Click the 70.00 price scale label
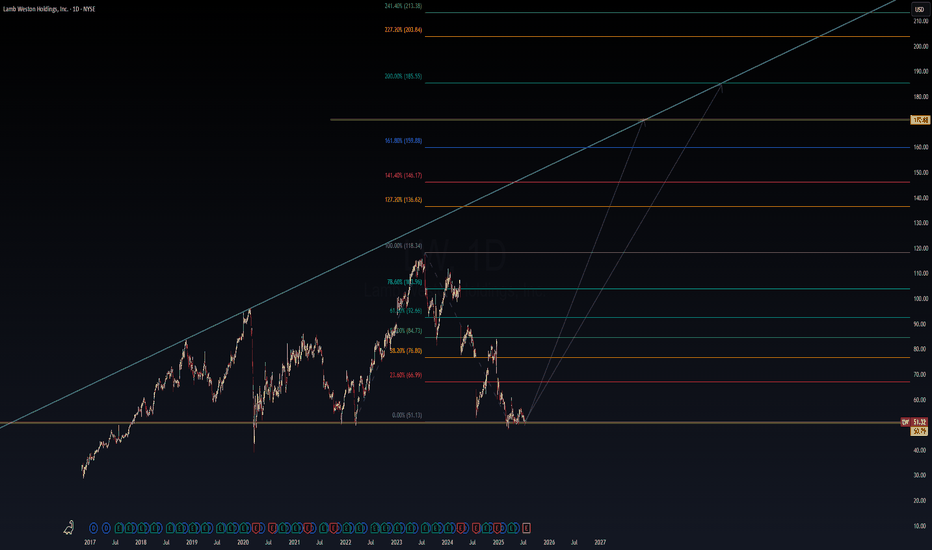 (922, 375)
